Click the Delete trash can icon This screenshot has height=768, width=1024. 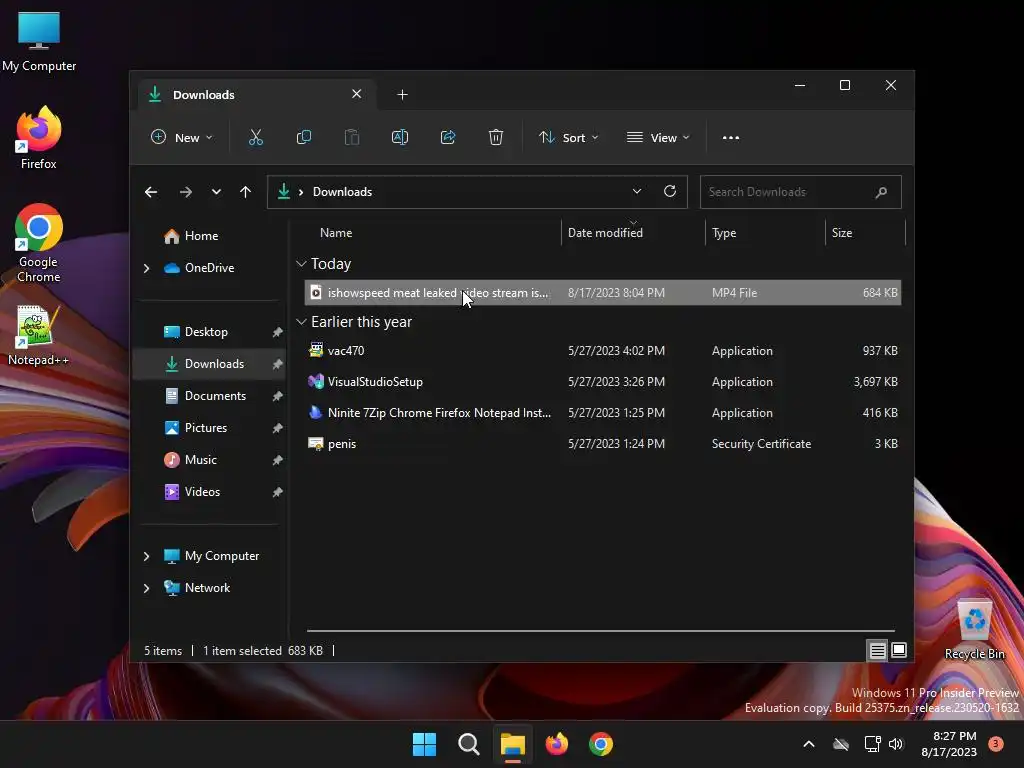pos(496,137)
